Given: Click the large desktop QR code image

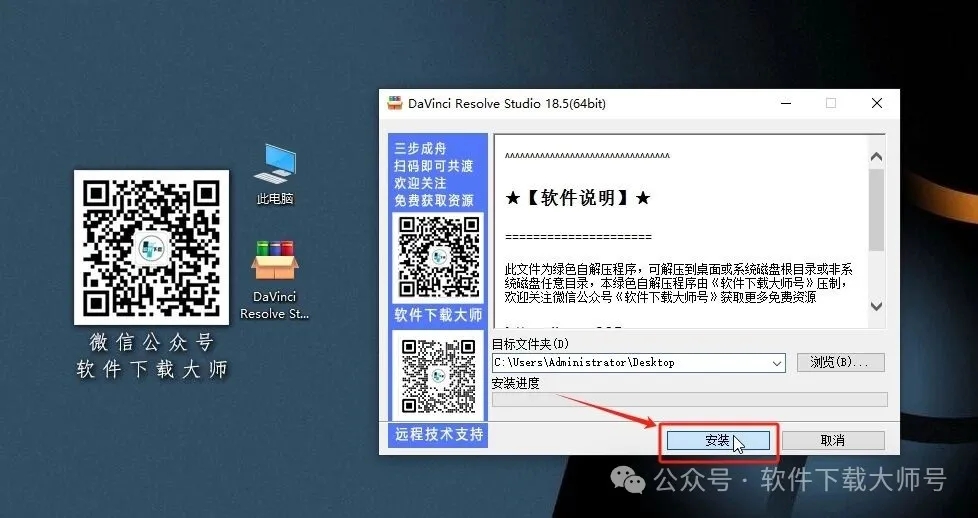Looking at the screenshot, I should tap(152, 247).
